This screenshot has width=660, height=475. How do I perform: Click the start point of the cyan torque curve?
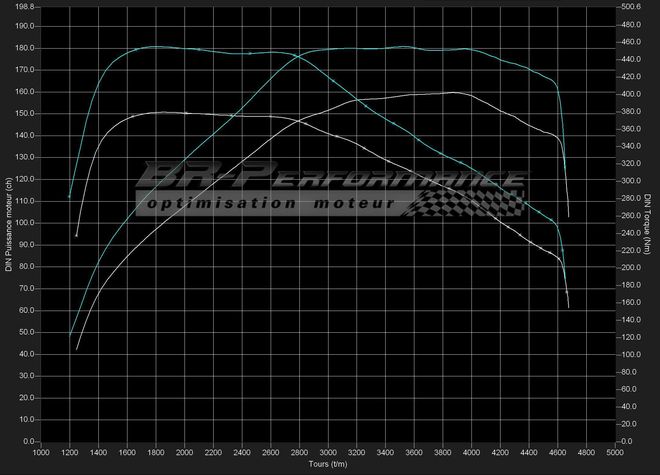(x=69, y=197)
